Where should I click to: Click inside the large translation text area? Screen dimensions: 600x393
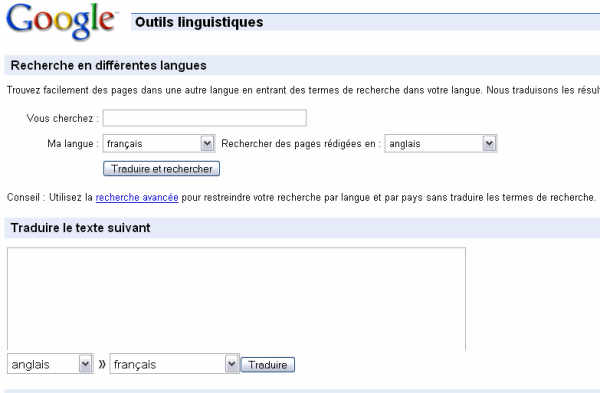coord(236,298)
